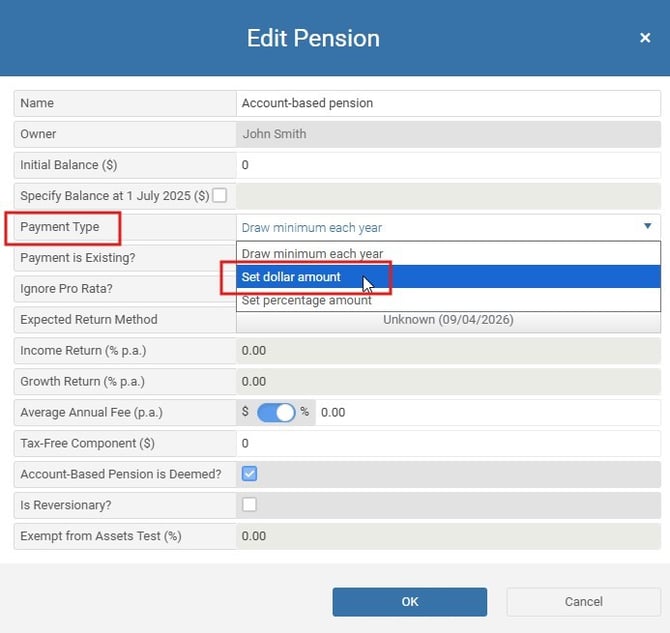The image size is (670, 633).
Task: Toggle Average Annual Fee dollar/percent switch
Action: coord(276,412)
